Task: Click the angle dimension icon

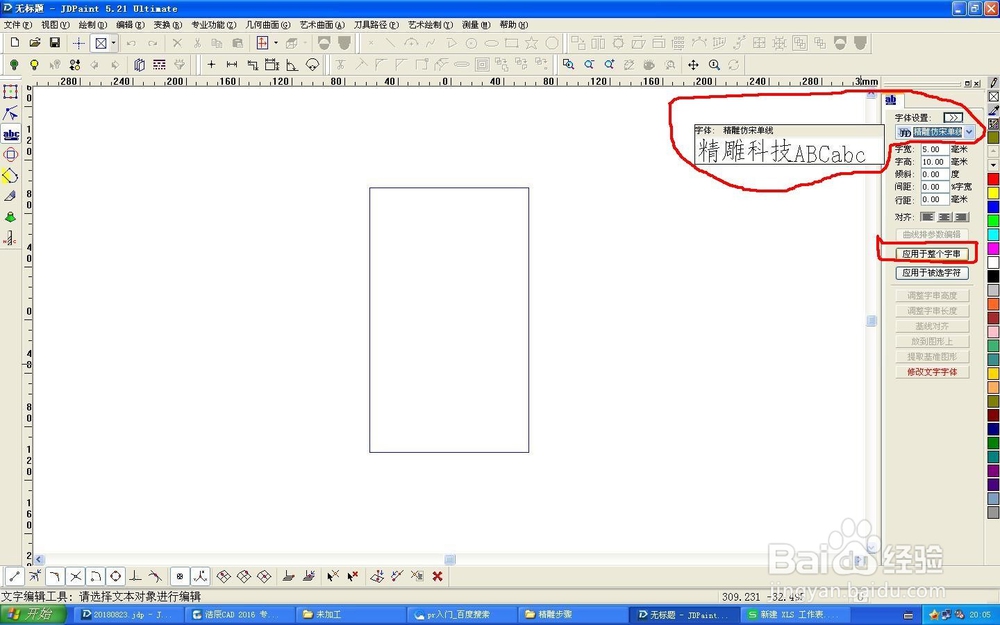Action: coord(292,64)
